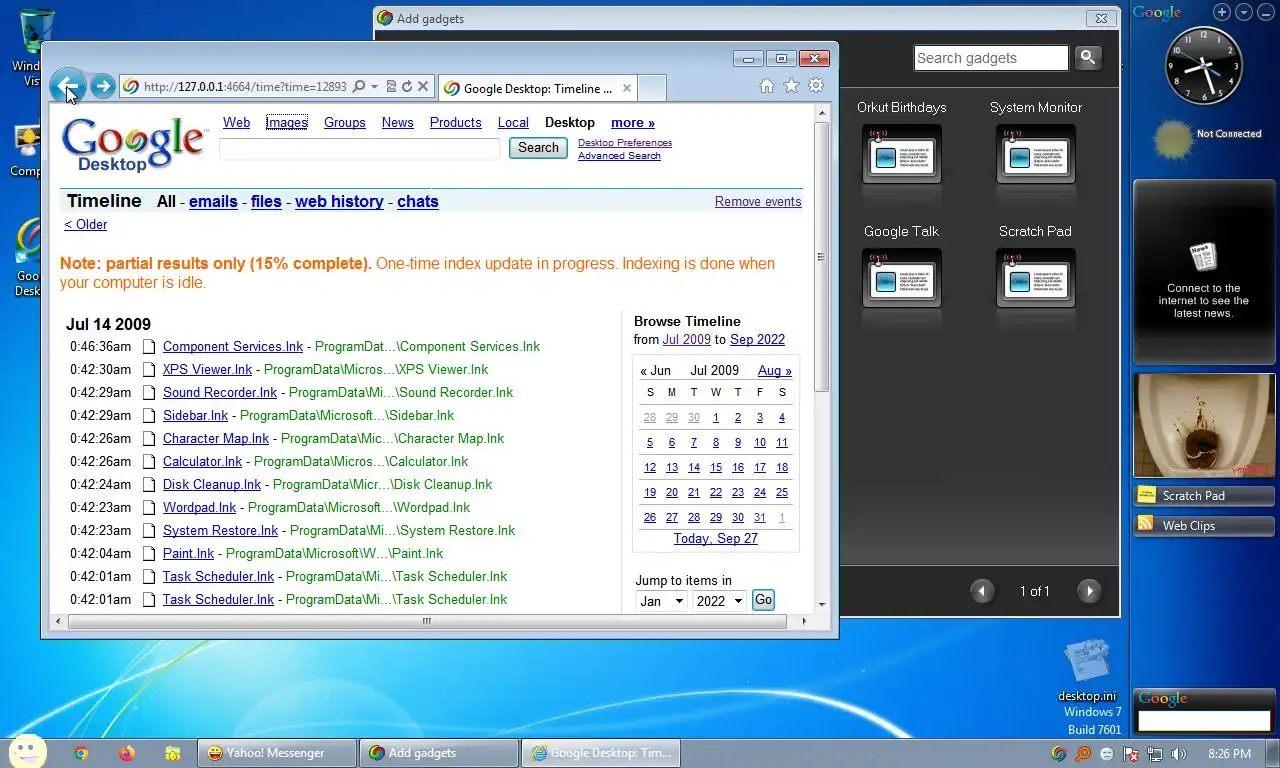Filter timeline by files
Image resolution: width=1280 pixels, height=768 pixels.
(266, 201)
